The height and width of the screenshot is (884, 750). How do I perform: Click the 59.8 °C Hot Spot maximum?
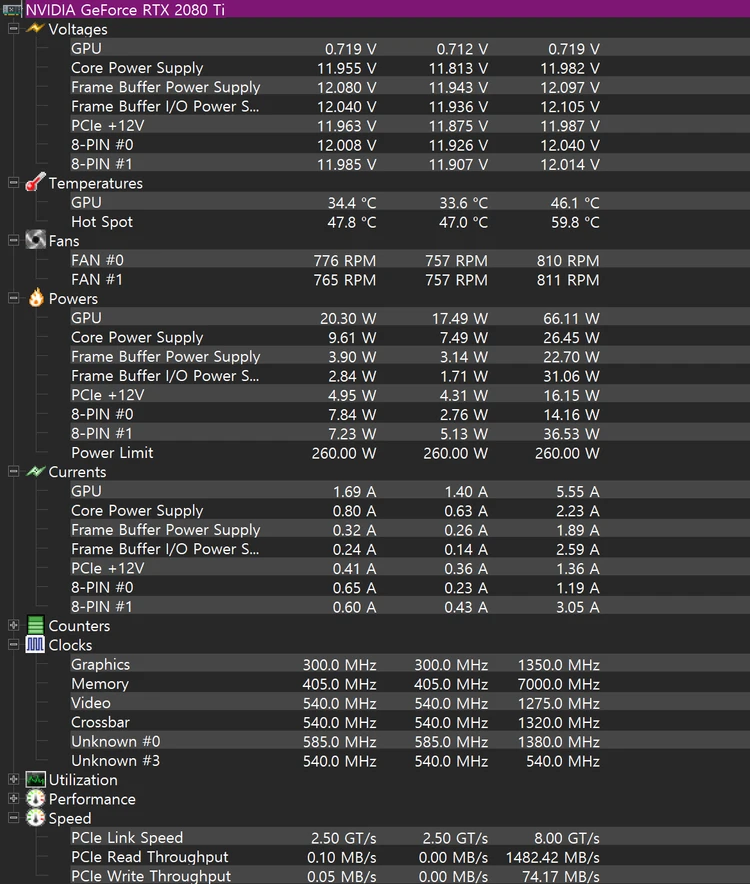pyautogui.click(x=575, y=222)
